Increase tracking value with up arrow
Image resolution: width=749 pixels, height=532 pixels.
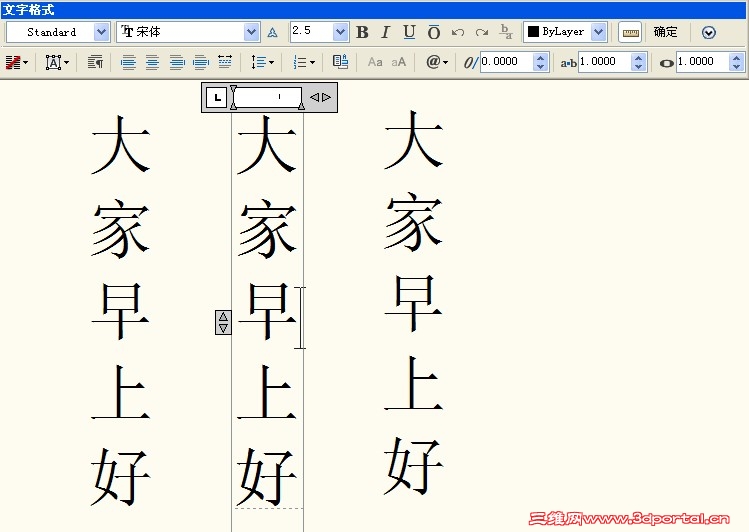(x=639, y=57)
